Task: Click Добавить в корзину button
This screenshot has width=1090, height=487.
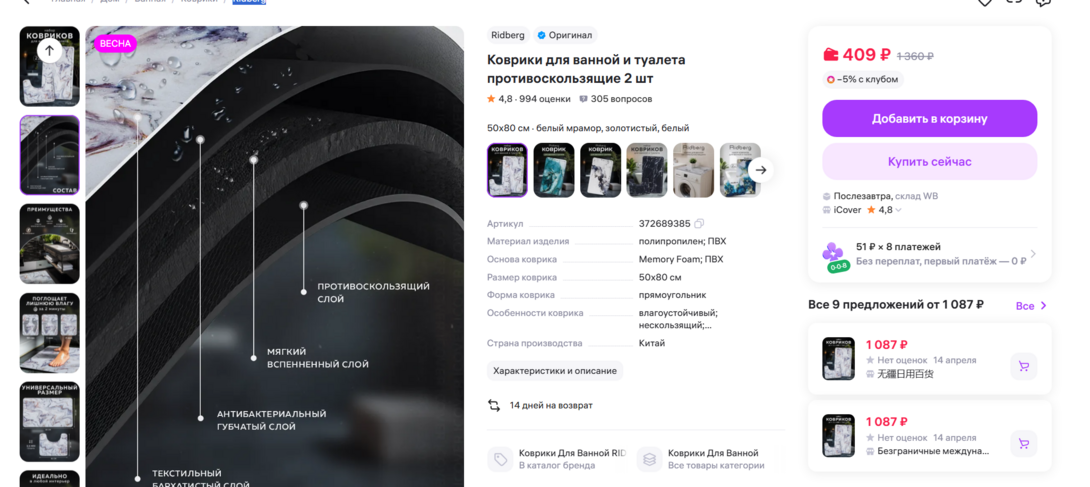Action: tap(929, 119)
